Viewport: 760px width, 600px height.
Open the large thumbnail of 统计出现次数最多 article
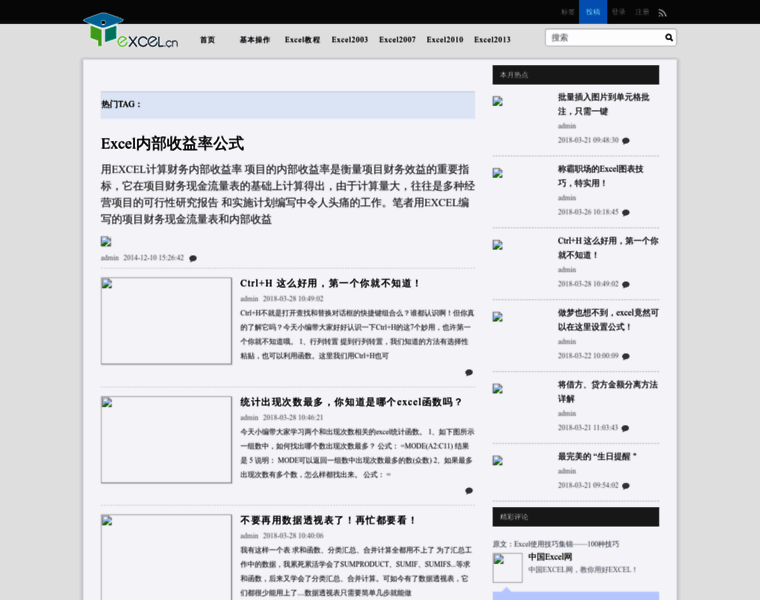(x=166, y=440)
